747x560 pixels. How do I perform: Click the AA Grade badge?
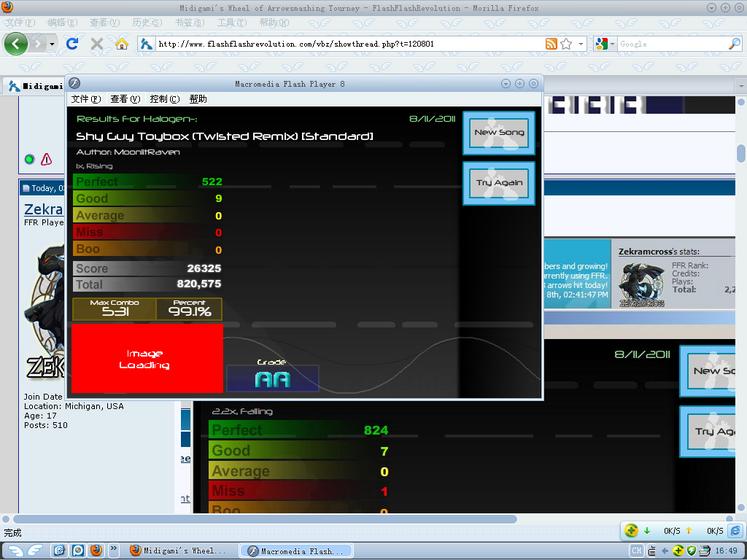[273, 378]
